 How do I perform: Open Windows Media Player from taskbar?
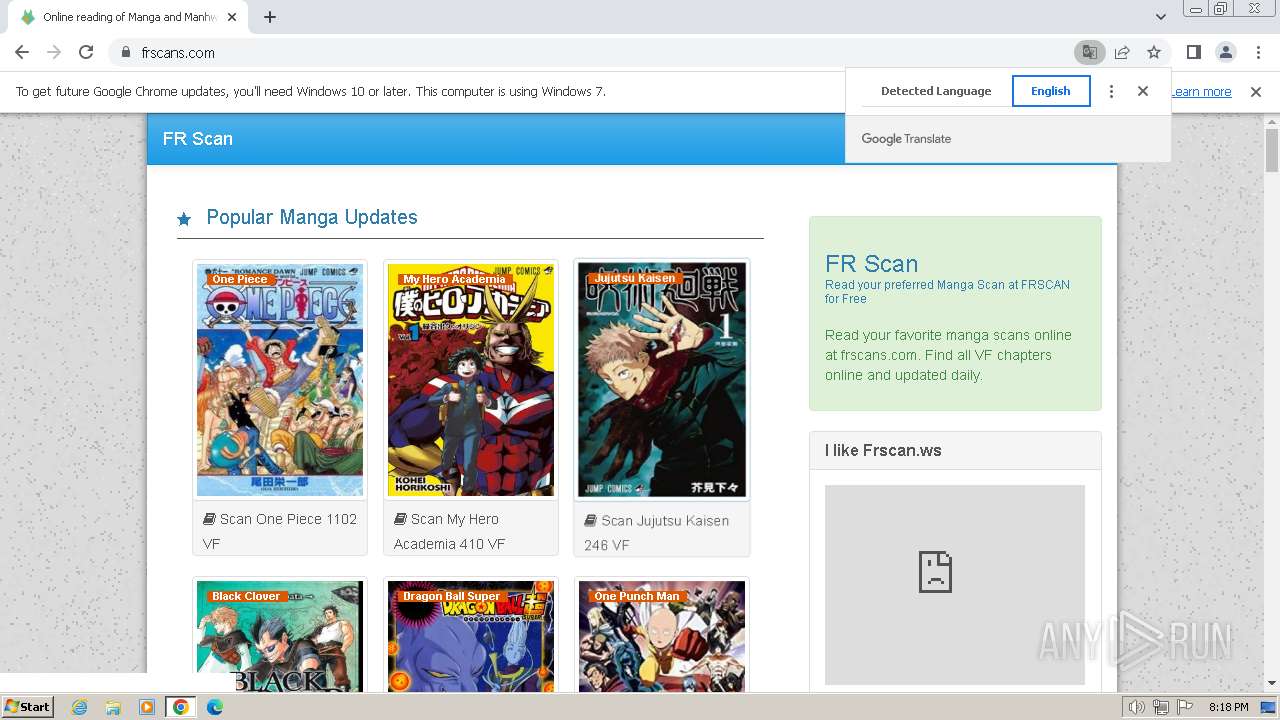147,707
